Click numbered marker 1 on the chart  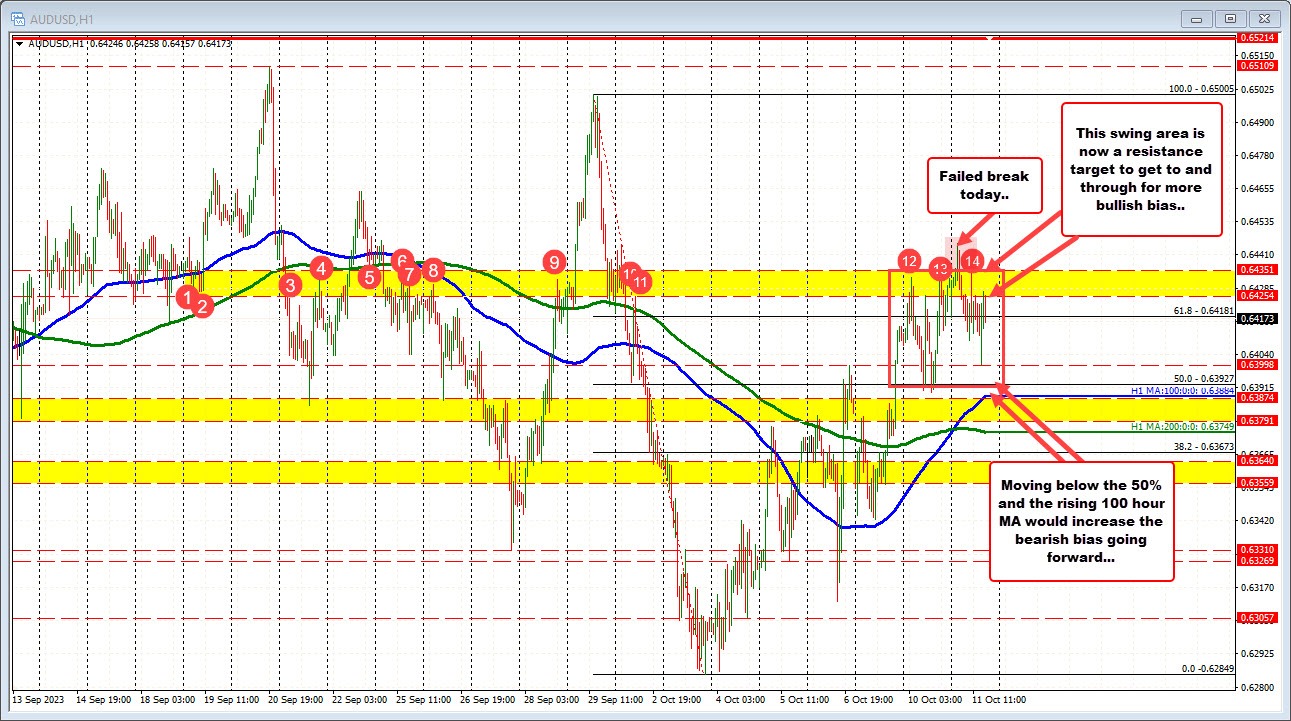(x=186, y=298)
